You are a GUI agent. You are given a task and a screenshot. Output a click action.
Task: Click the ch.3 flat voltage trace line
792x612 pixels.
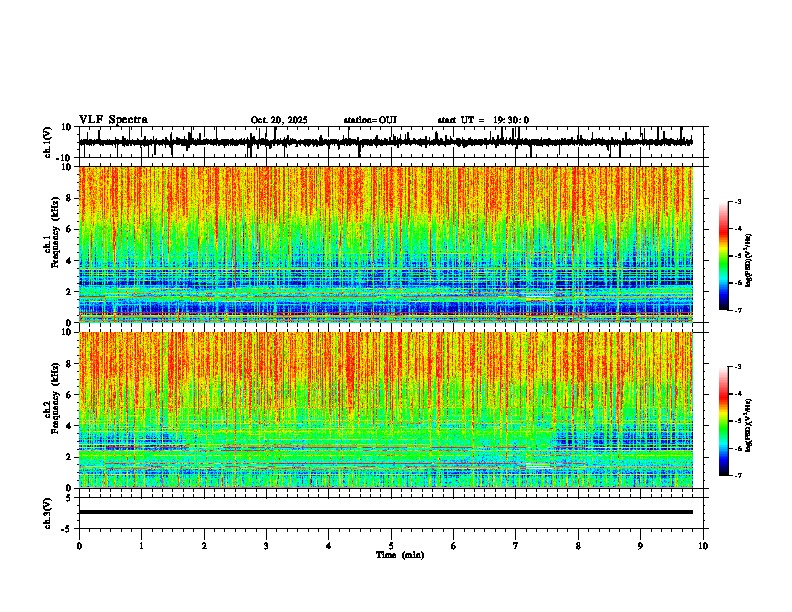(386, 512)
